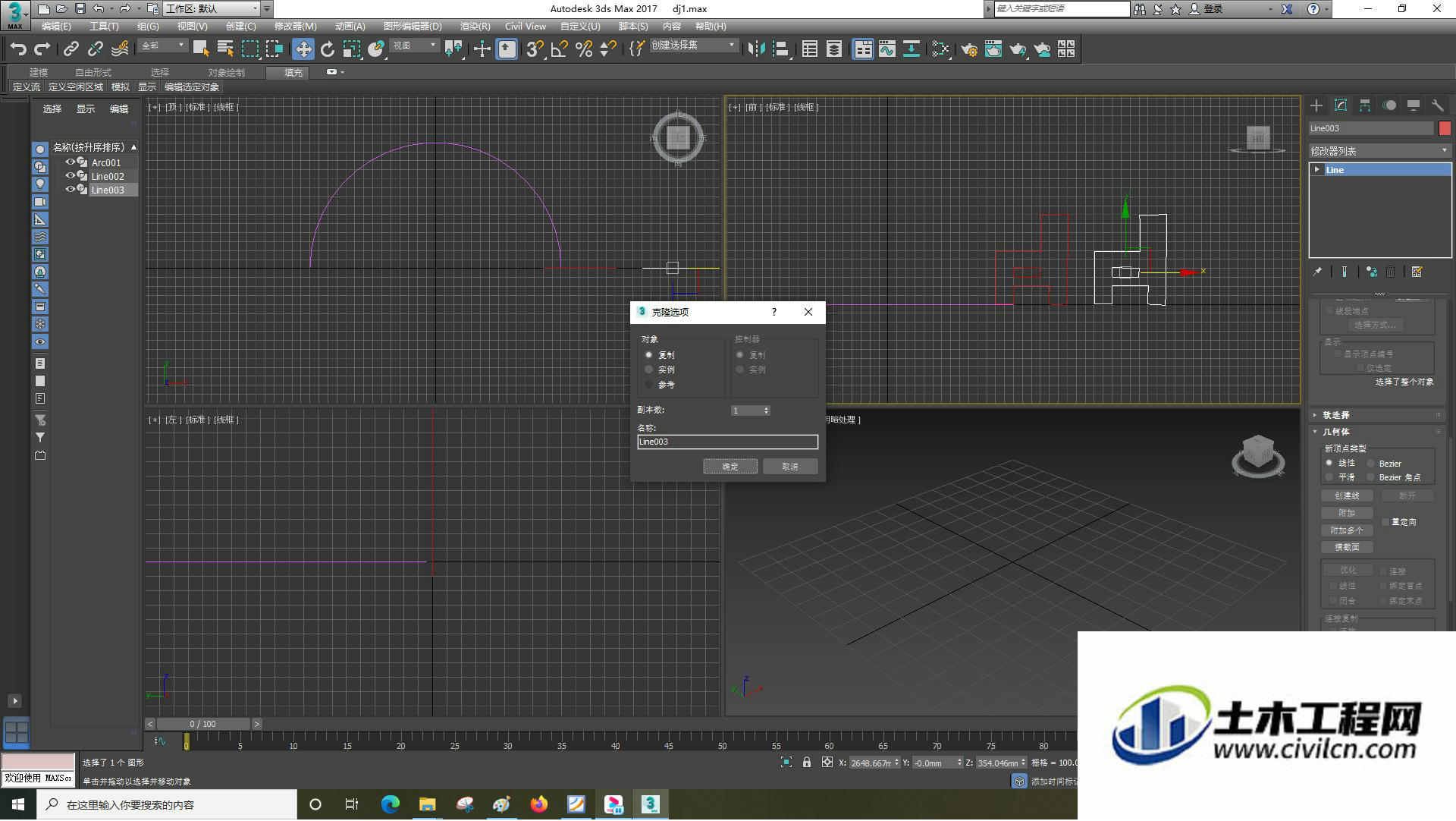Image resolution: width=1456 pixels, height=821 pixels.
Task: Open the 渲染(R) menu
Action: coord(475,26)
